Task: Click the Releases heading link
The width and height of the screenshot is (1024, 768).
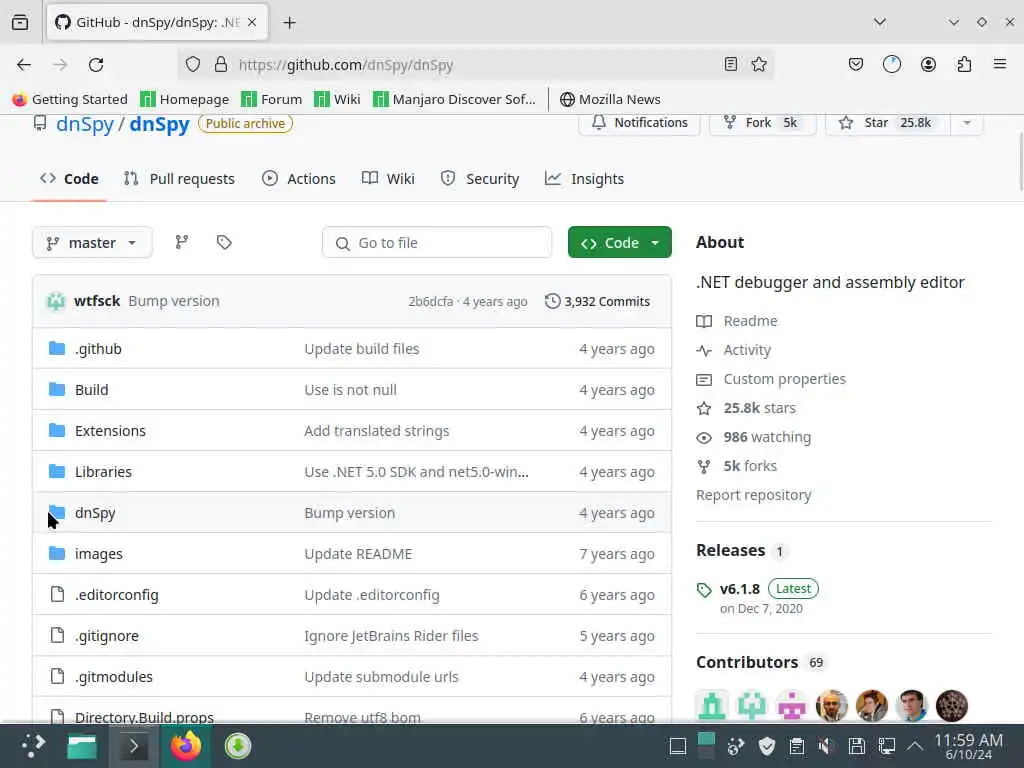Action: click(730, 551)
